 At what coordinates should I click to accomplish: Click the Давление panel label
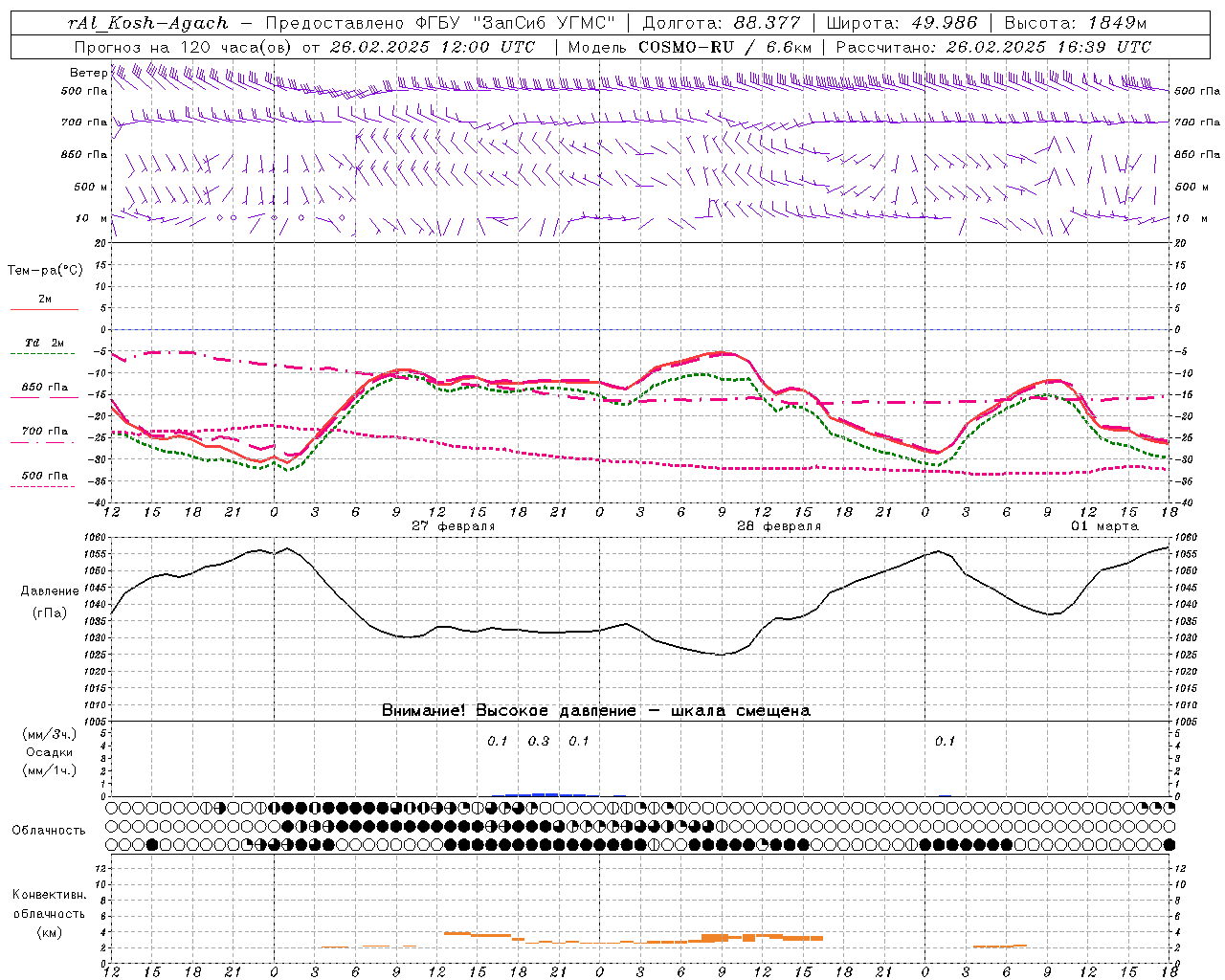49,591
